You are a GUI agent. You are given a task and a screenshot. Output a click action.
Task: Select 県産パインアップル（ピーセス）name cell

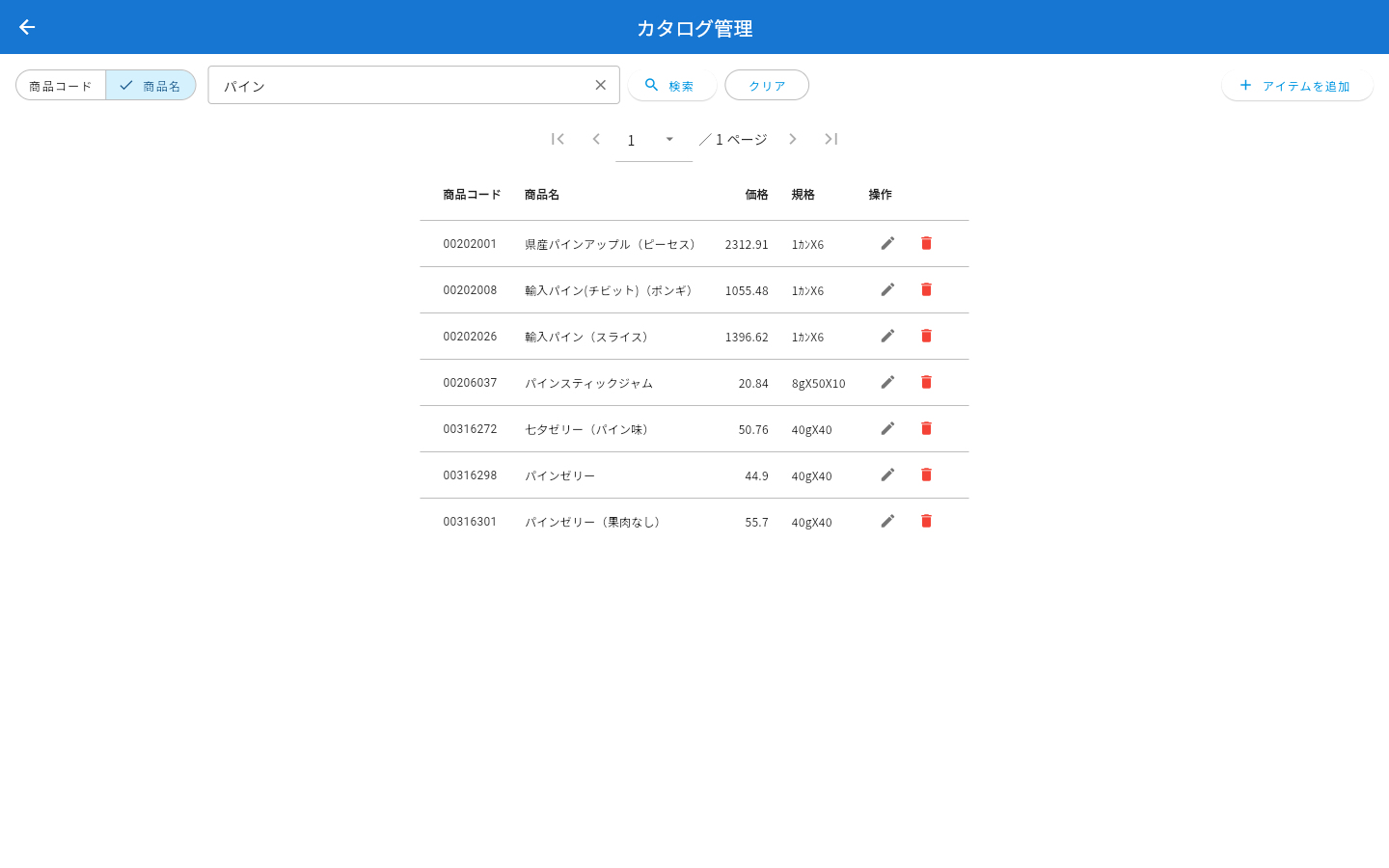[x=612, y=244]
